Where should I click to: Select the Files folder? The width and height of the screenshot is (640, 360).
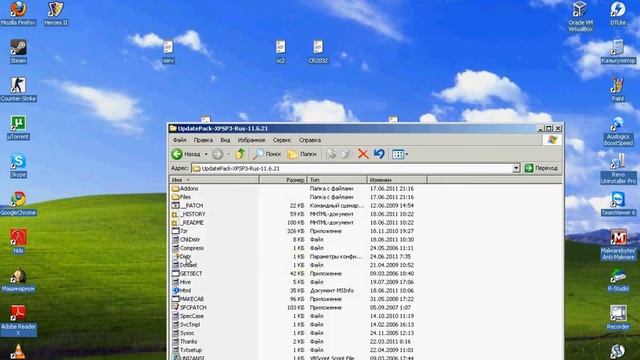point(181,197)
